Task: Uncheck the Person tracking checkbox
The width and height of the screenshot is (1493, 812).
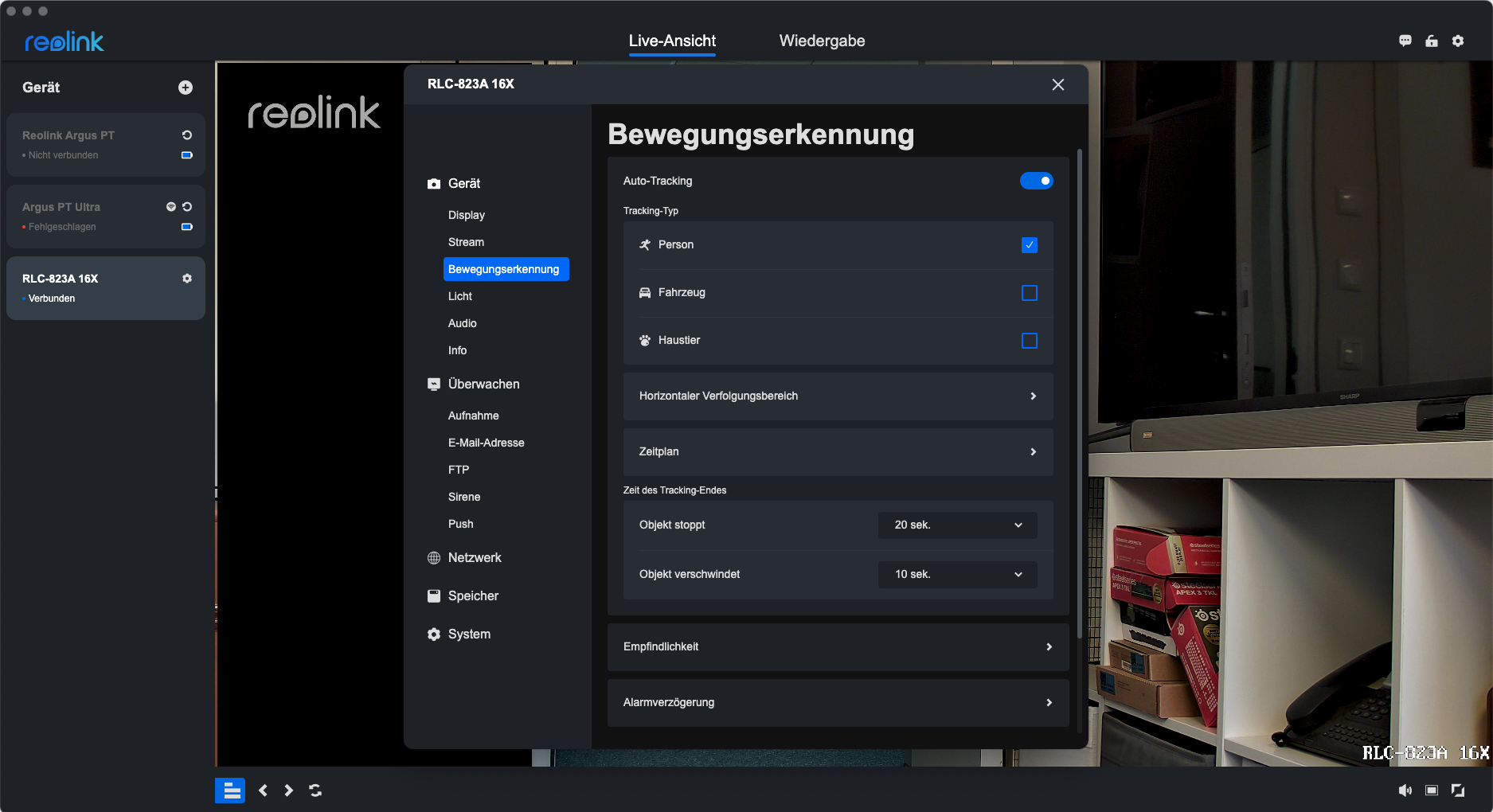Action: click(1030, 245)
